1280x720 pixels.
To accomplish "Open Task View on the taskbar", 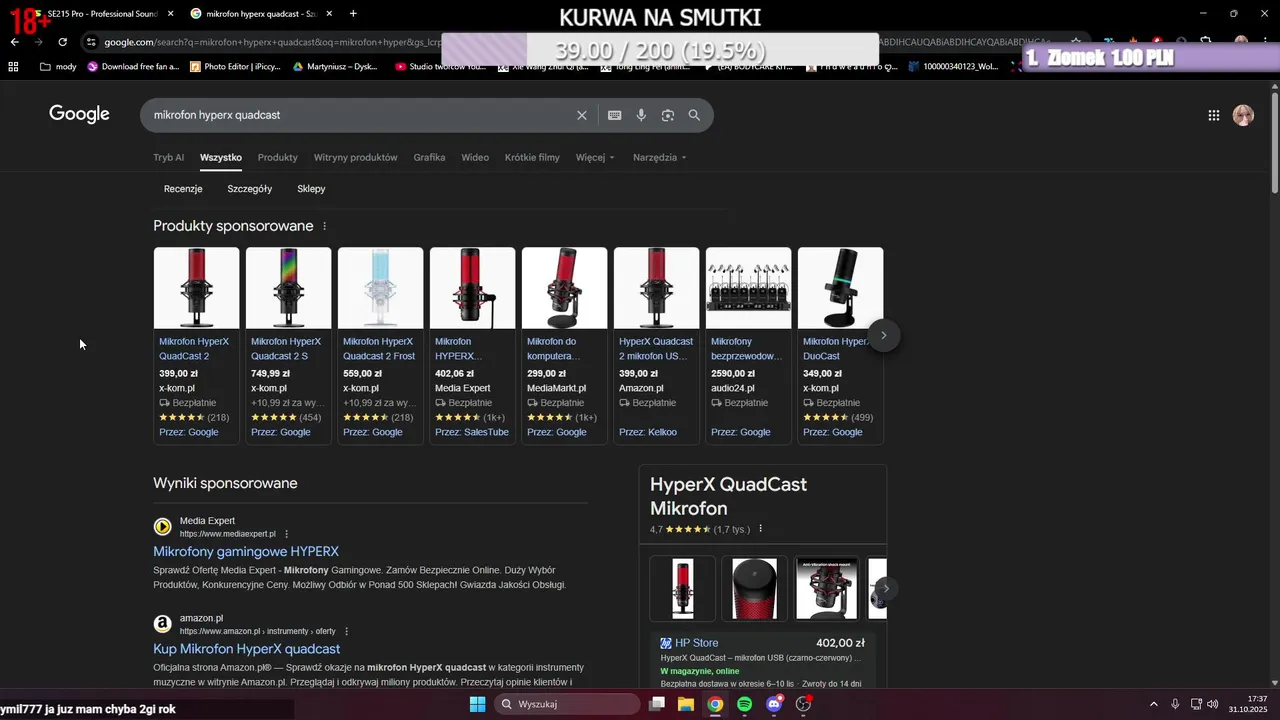I will pyautogui.click(x=657, y=704).
